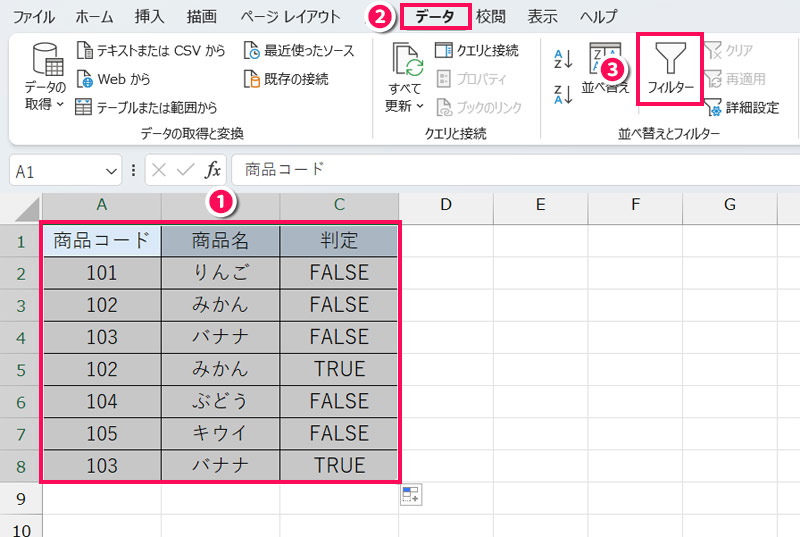Select column F header
Image resolution: width=800 pixels, height=537 pixels.
point(635,205)
